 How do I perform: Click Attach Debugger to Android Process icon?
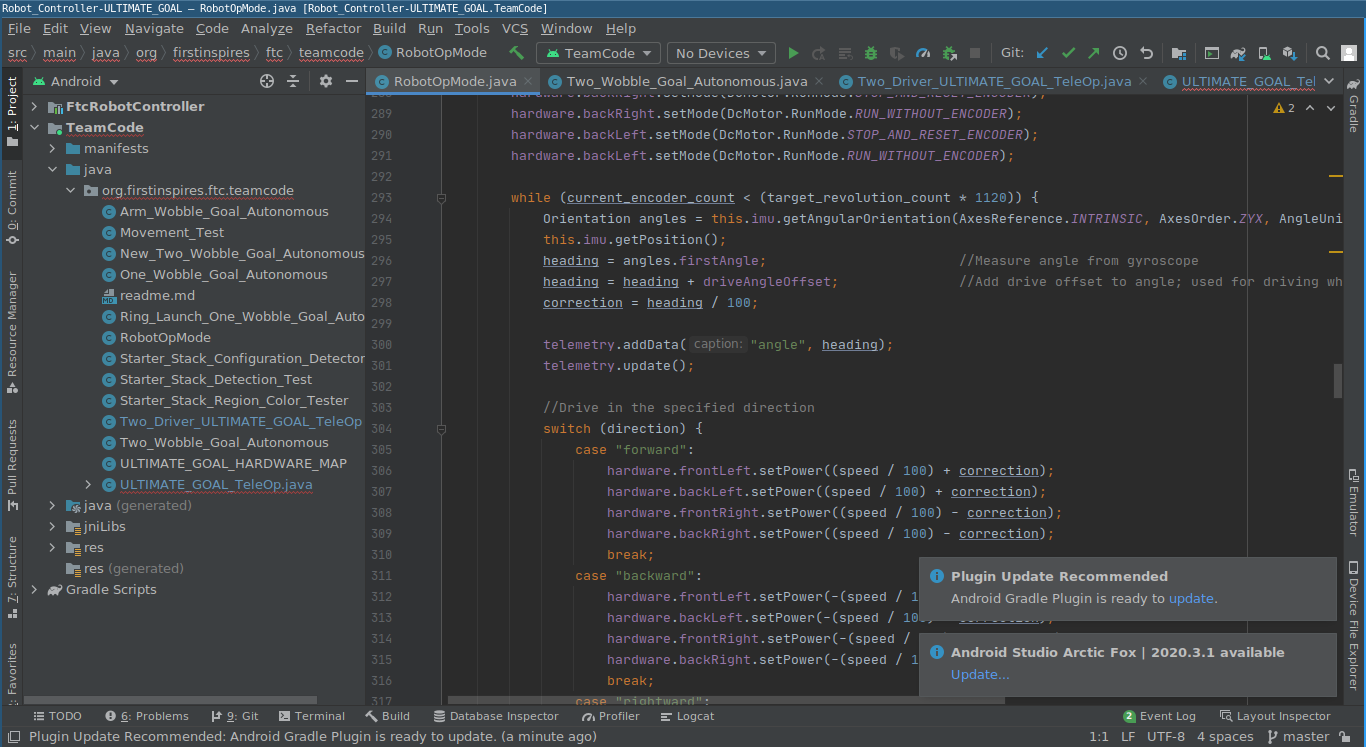tap(949, 53)
